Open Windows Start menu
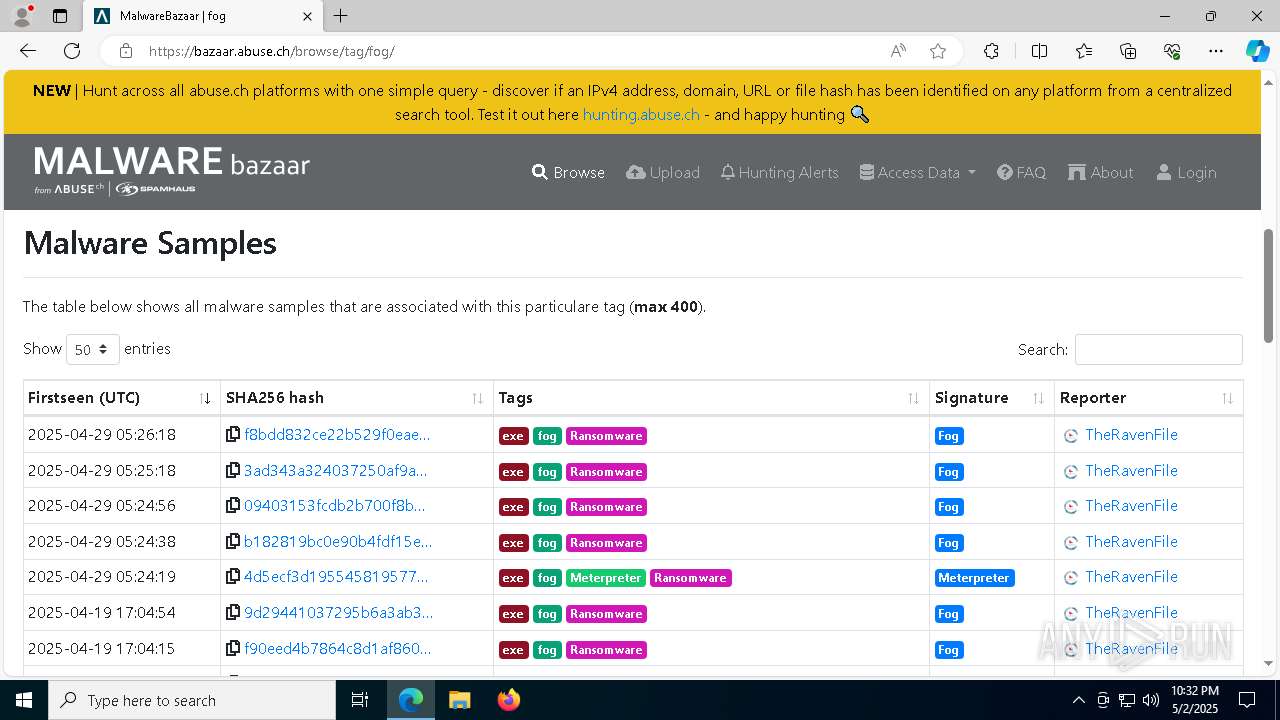1280x720 pixels. click(24, 700)
